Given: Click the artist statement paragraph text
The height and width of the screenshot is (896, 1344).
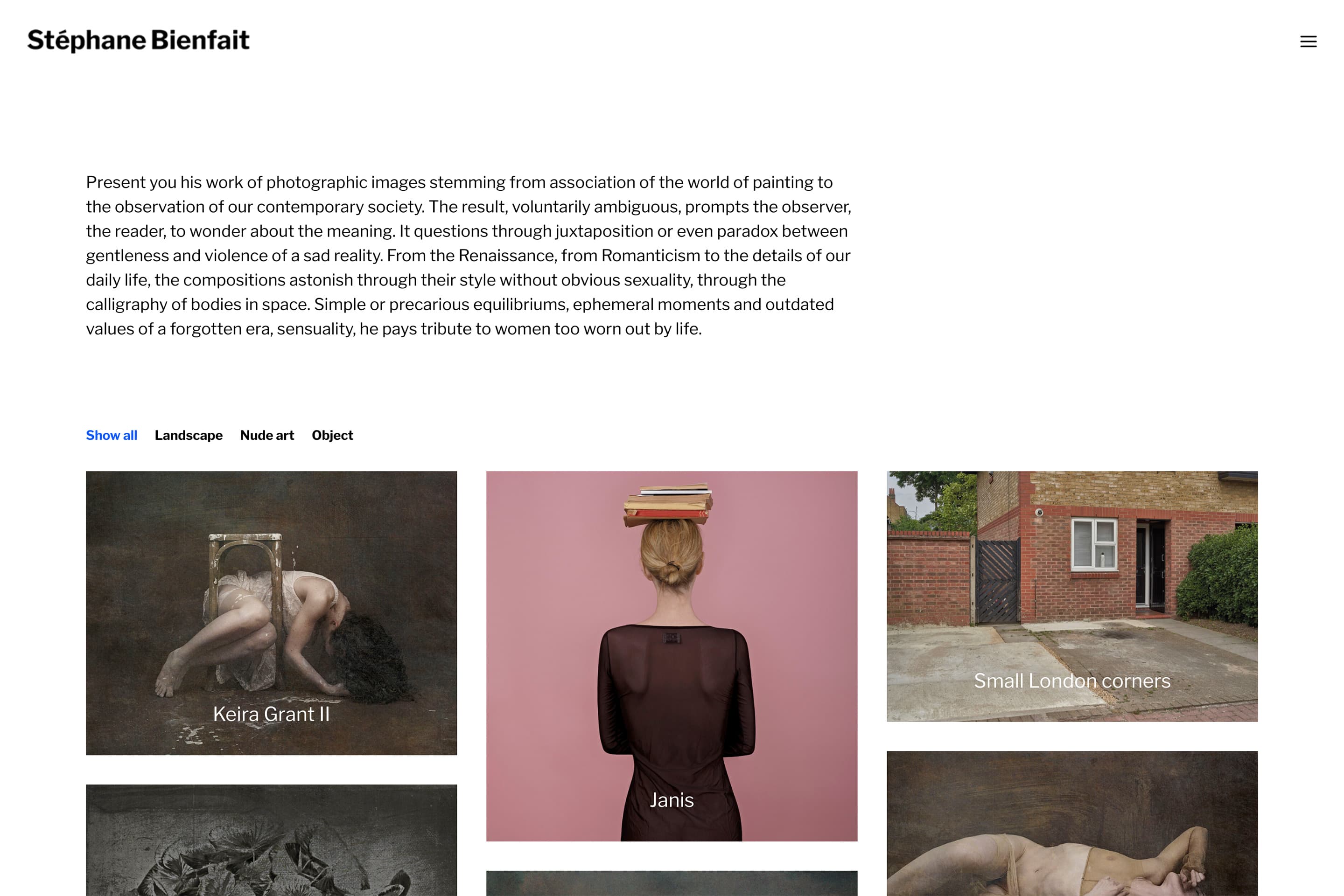Looking at the screenshot, I should tap(469, 256).
